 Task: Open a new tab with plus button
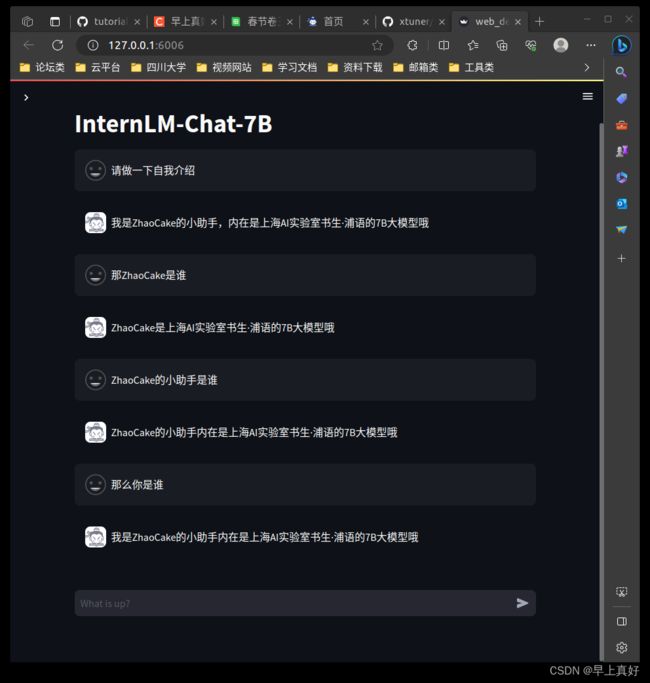point(539,21)
